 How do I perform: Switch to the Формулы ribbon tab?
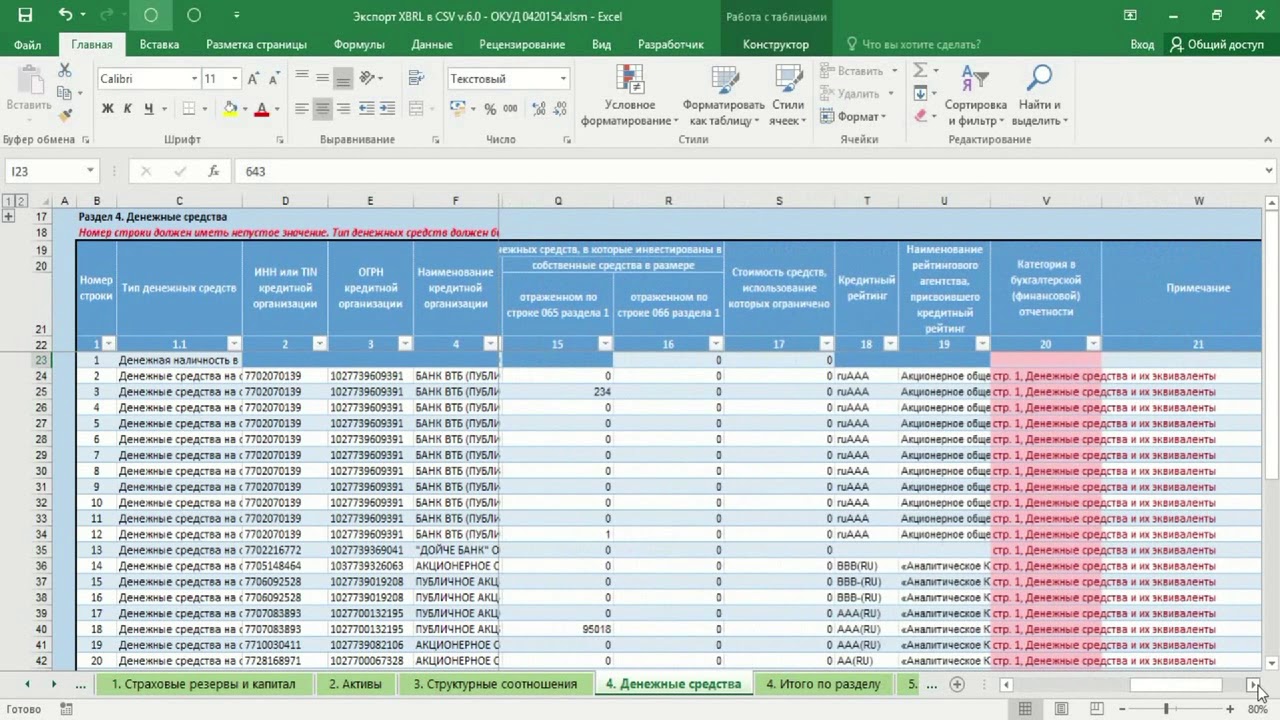tap(359, 45)
